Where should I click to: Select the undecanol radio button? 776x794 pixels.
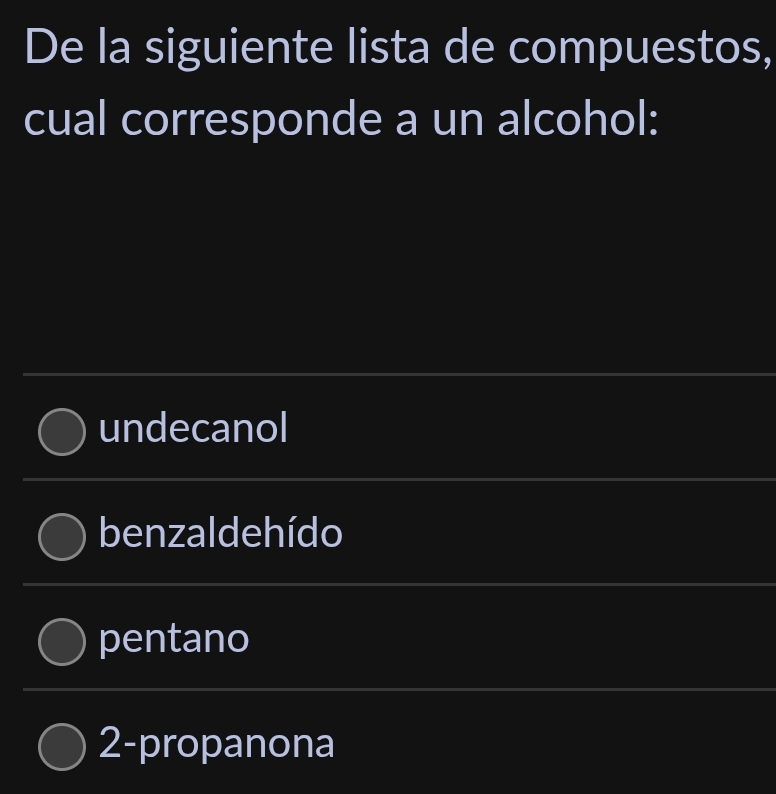pyautogui.click(x=62, y=431)
